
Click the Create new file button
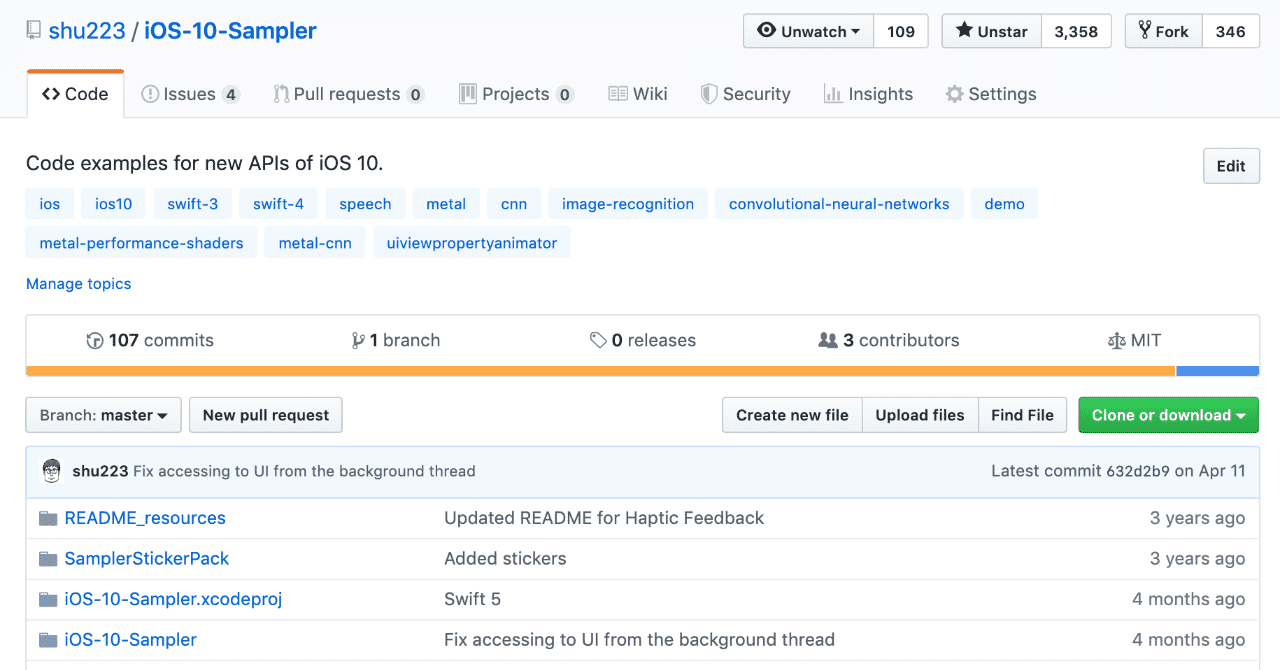coord(792,415)
